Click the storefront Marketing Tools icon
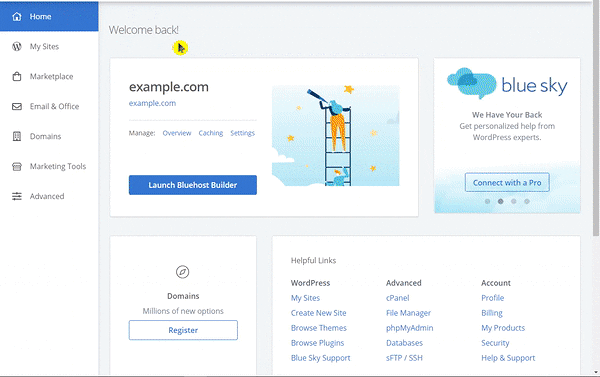The height and width of the screenshot is (377, 600). [x=16, y=166]
